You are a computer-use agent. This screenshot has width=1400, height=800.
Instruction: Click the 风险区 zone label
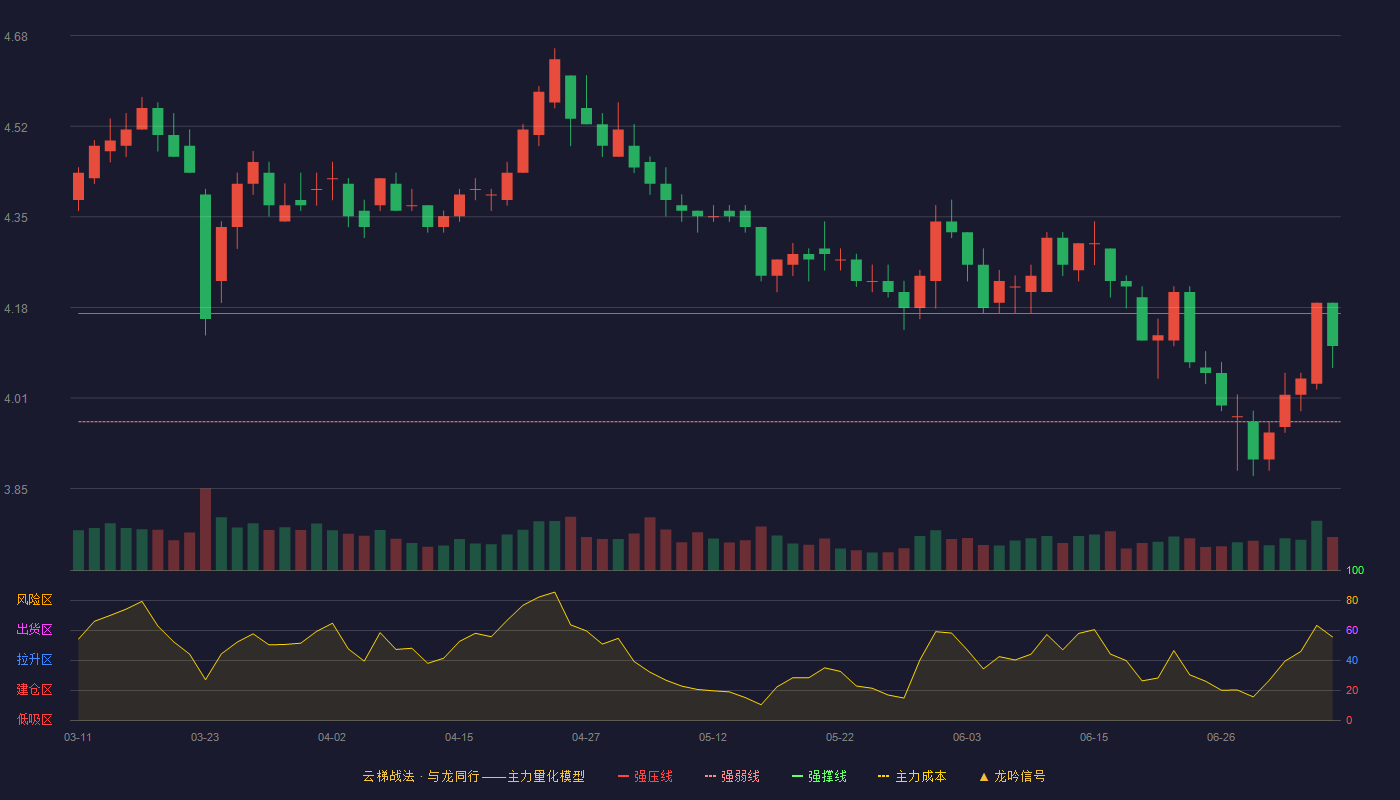34,600
